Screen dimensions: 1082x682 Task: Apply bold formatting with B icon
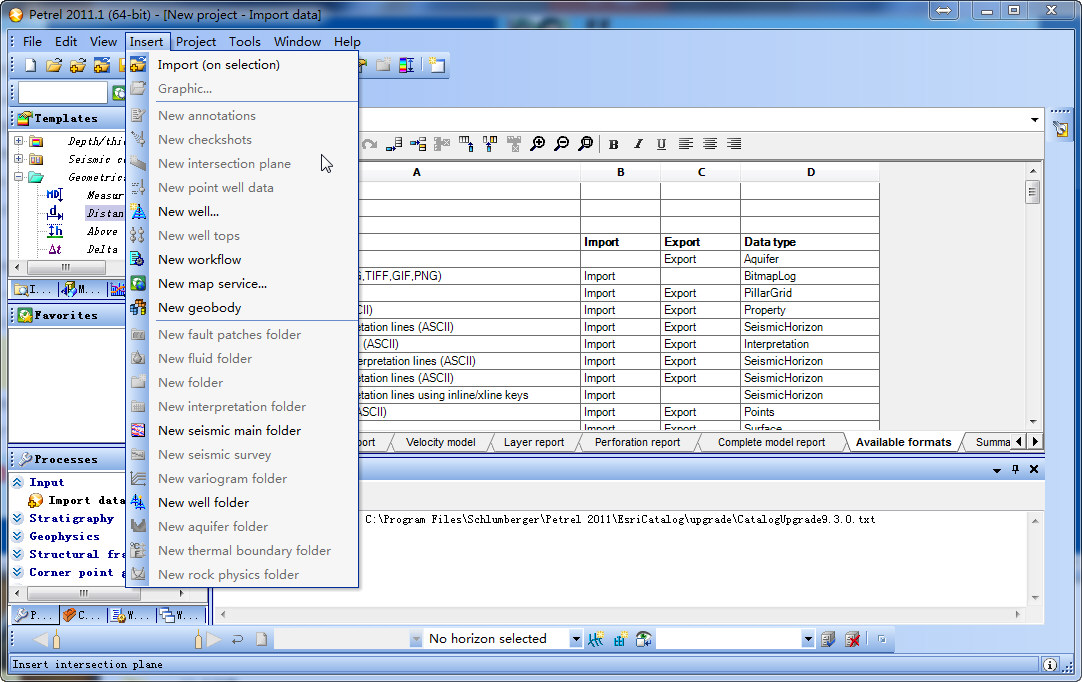coord(613,144)
